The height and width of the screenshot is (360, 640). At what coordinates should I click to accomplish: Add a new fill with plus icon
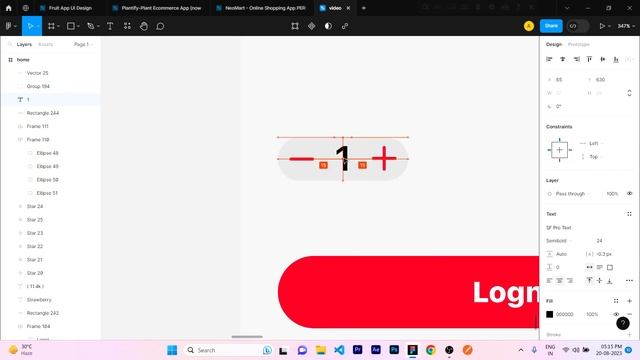pyautogui.click(x=629, y=301)
